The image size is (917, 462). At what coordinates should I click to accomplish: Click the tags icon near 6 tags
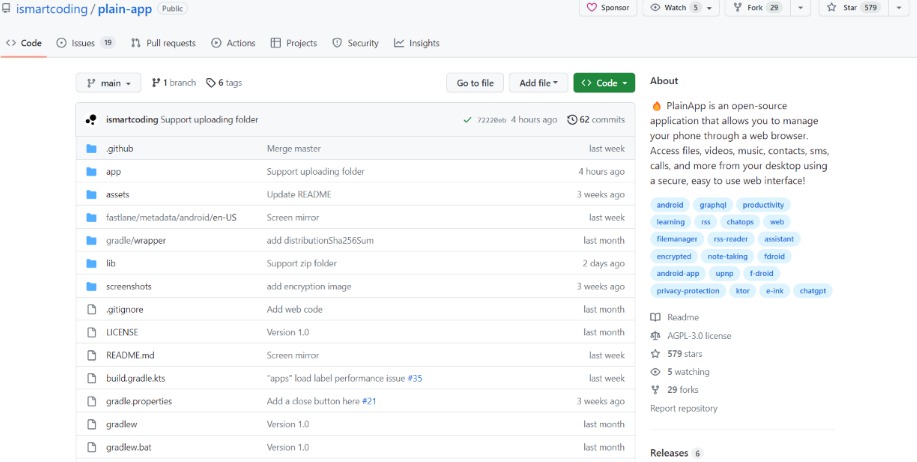click(211, 83)
